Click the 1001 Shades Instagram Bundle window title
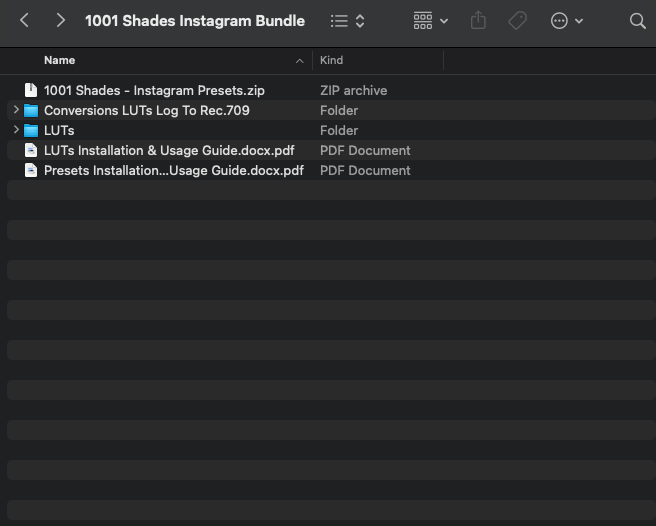656x526 pixels. pos(195,20)
